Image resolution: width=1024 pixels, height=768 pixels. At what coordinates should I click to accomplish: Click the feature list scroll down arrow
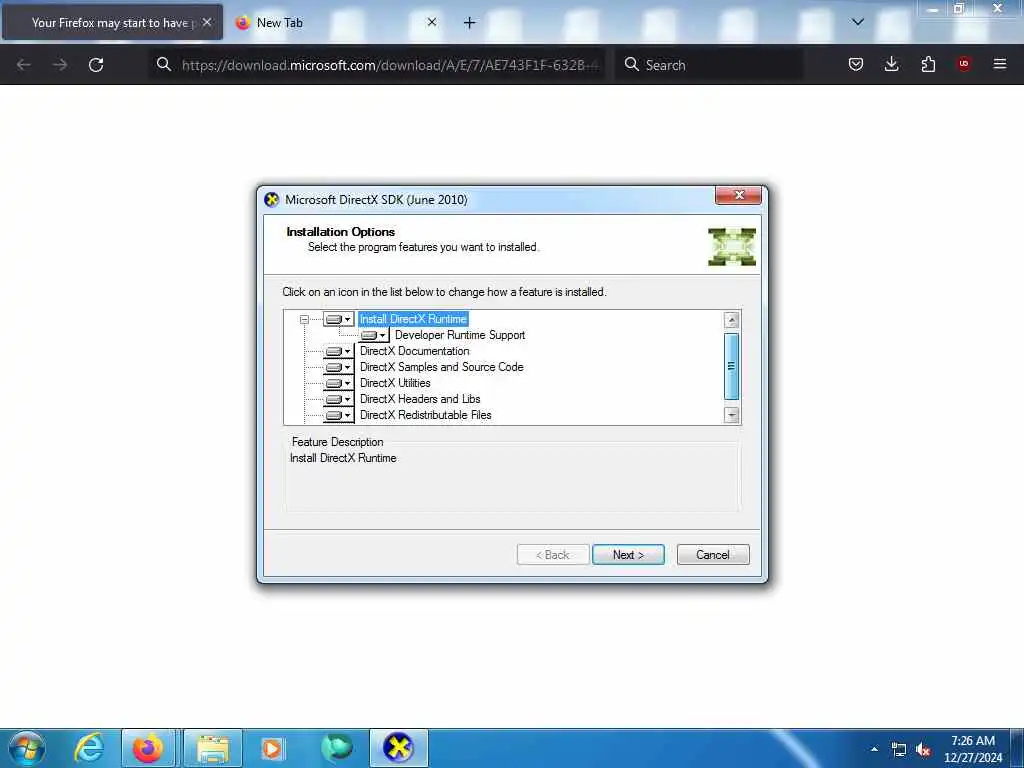point(731,415)
